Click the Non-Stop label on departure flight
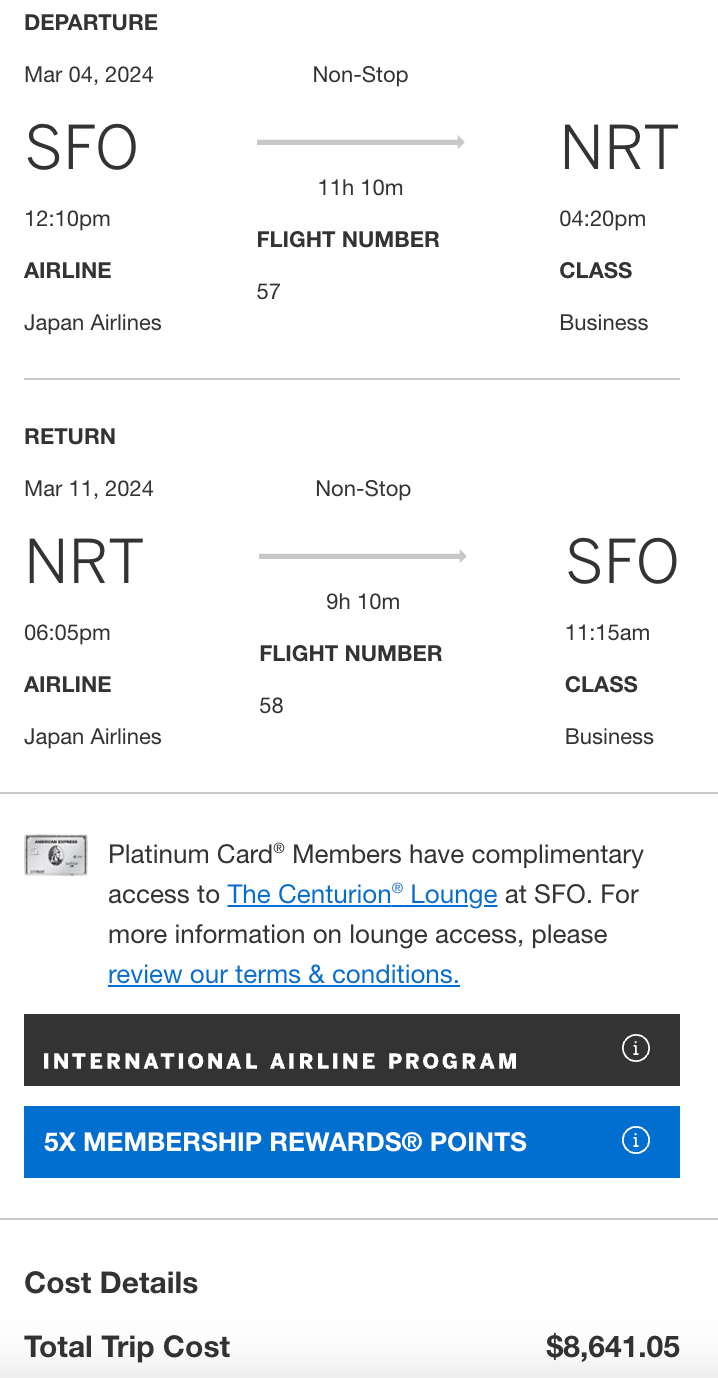 click(360, 74)
